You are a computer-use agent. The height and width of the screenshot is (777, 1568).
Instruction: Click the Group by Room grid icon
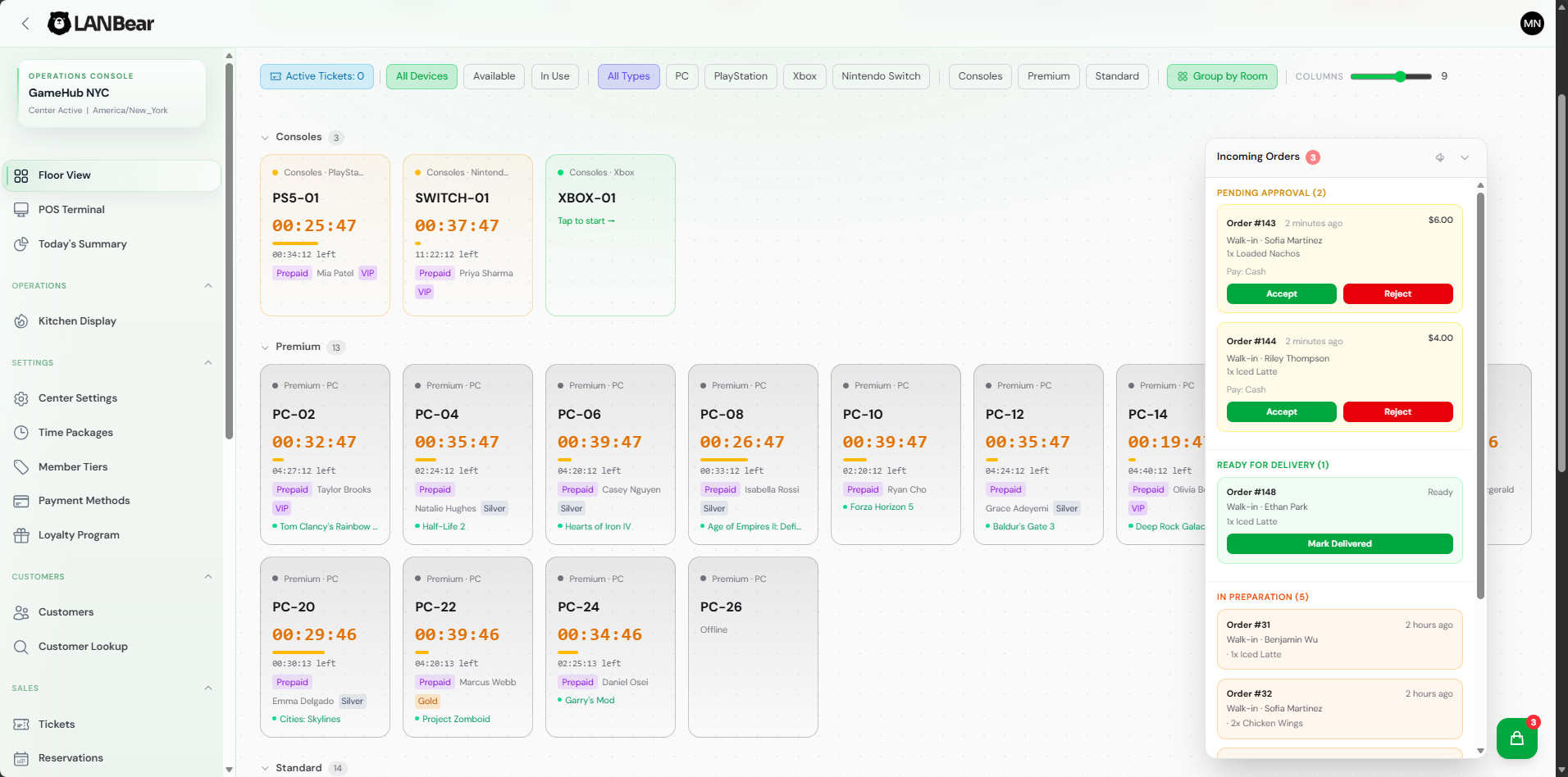point(1183,76)
